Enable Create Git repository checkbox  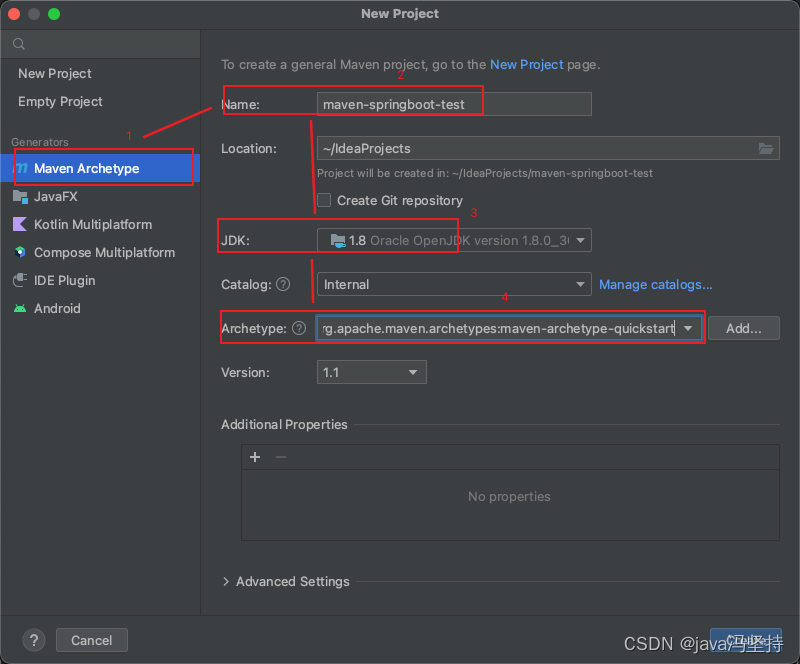pos(324,200)
